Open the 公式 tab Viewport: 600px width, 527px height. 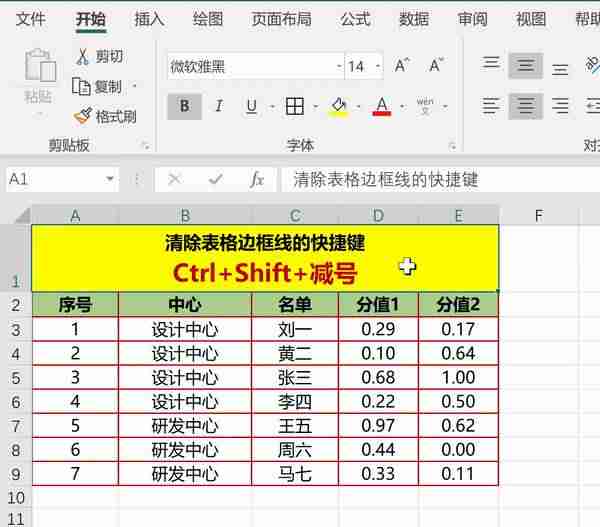pos(355,19)
